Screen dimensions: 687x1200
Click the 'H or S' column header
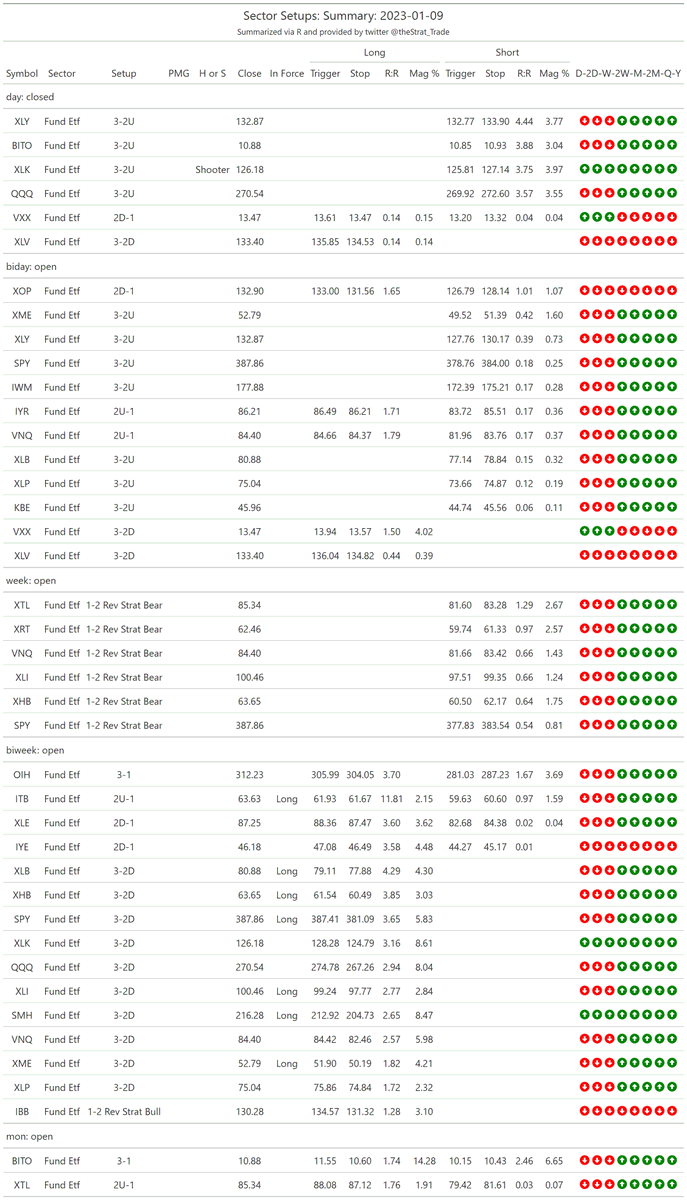[x=212, y=74]
